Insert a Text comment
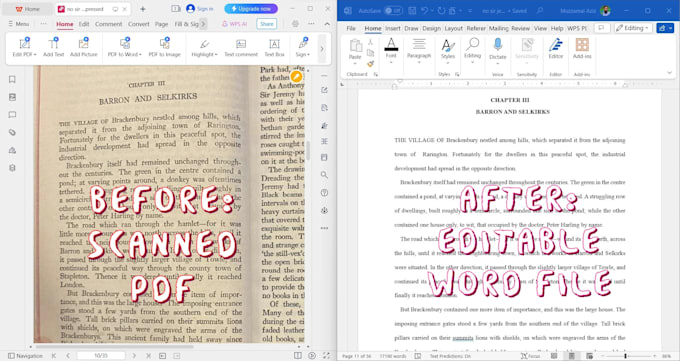This screenshot has height=361, width=680. click(x=241, y=47)
